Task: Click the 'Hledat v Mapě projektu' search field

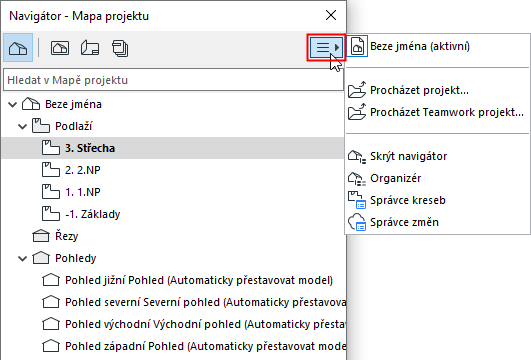Action: click(x=173, y=80)
